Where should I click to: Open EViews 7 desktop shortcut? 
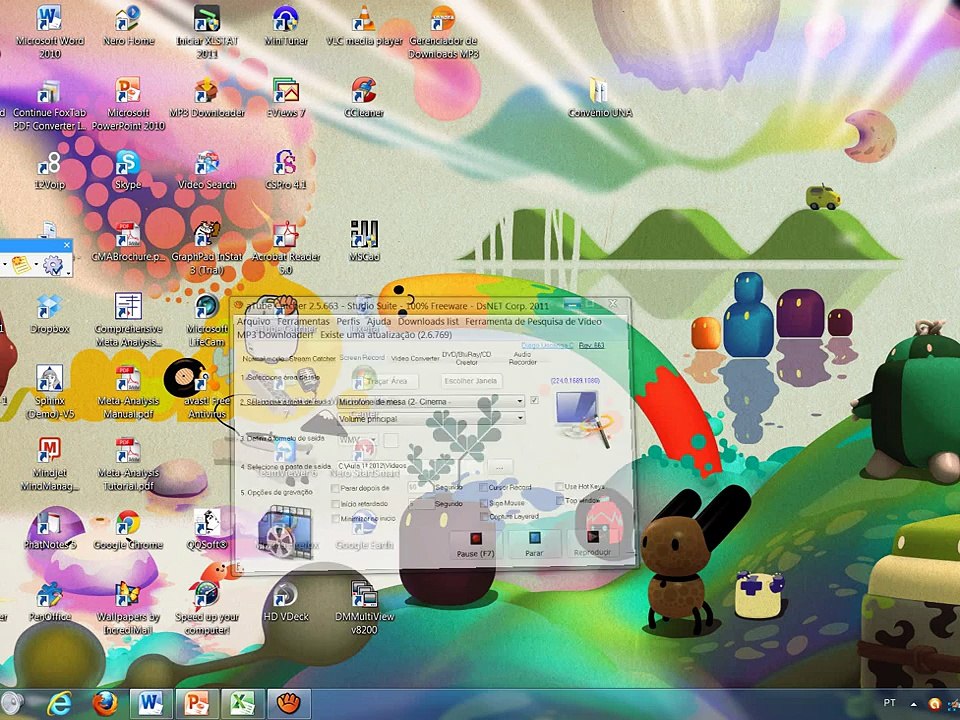coord(285,97)
